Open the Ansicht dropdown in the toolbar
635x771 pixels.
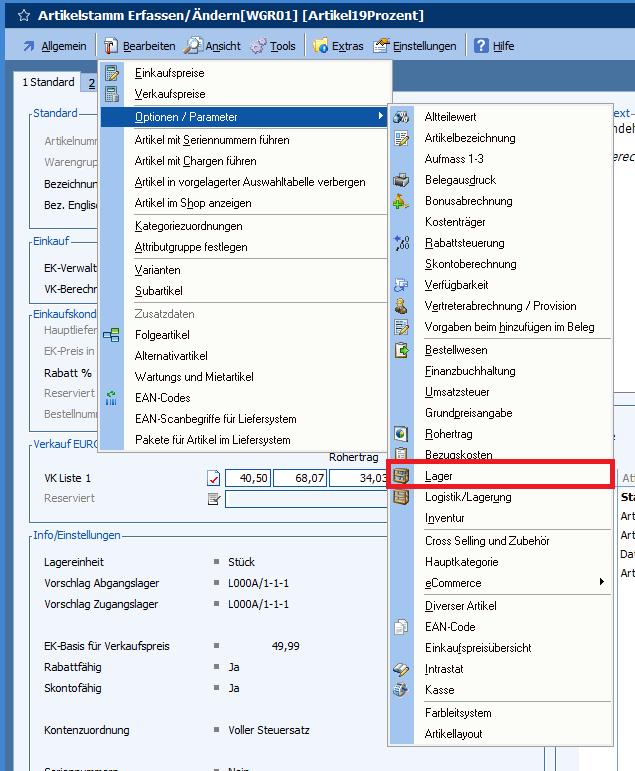(x=218, y=46)
